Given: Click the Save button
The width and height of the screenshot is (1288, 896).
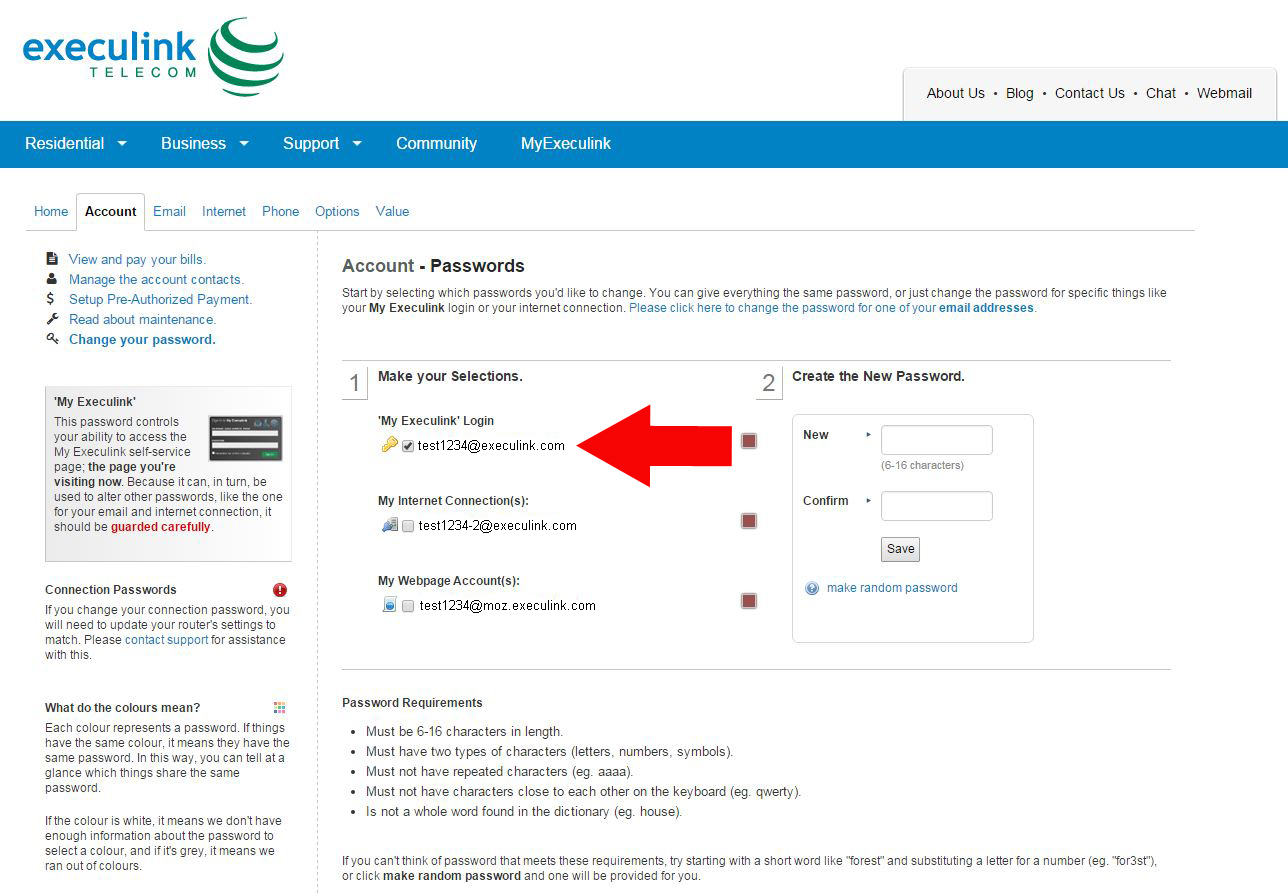Looking at the screenshot, I should tap(900, 549).
